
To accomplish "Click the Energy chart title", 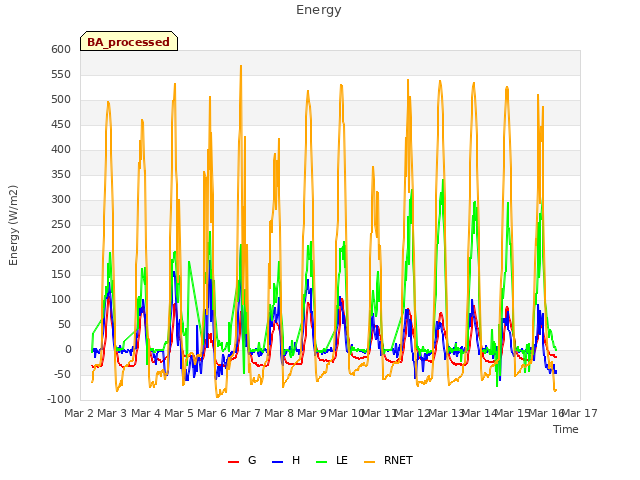I will pyautogui.click(x=319, y=10).
